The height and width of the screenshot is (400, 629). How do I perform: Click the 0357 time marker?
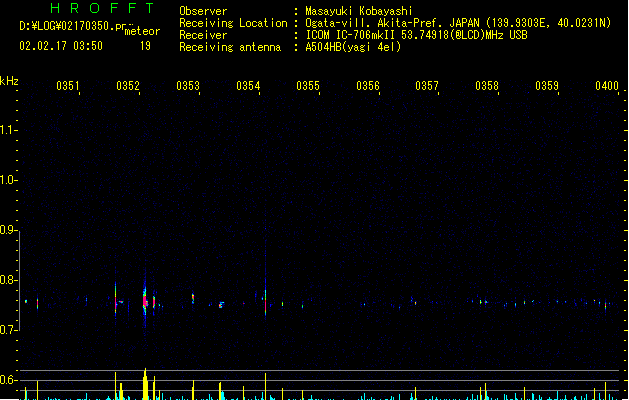(427, 86)
